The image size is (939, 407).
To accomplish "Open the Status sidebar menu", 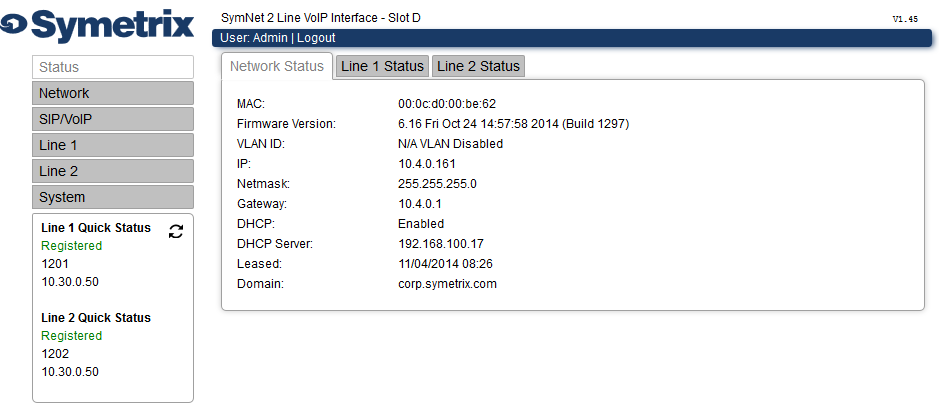I will (113, 67).
